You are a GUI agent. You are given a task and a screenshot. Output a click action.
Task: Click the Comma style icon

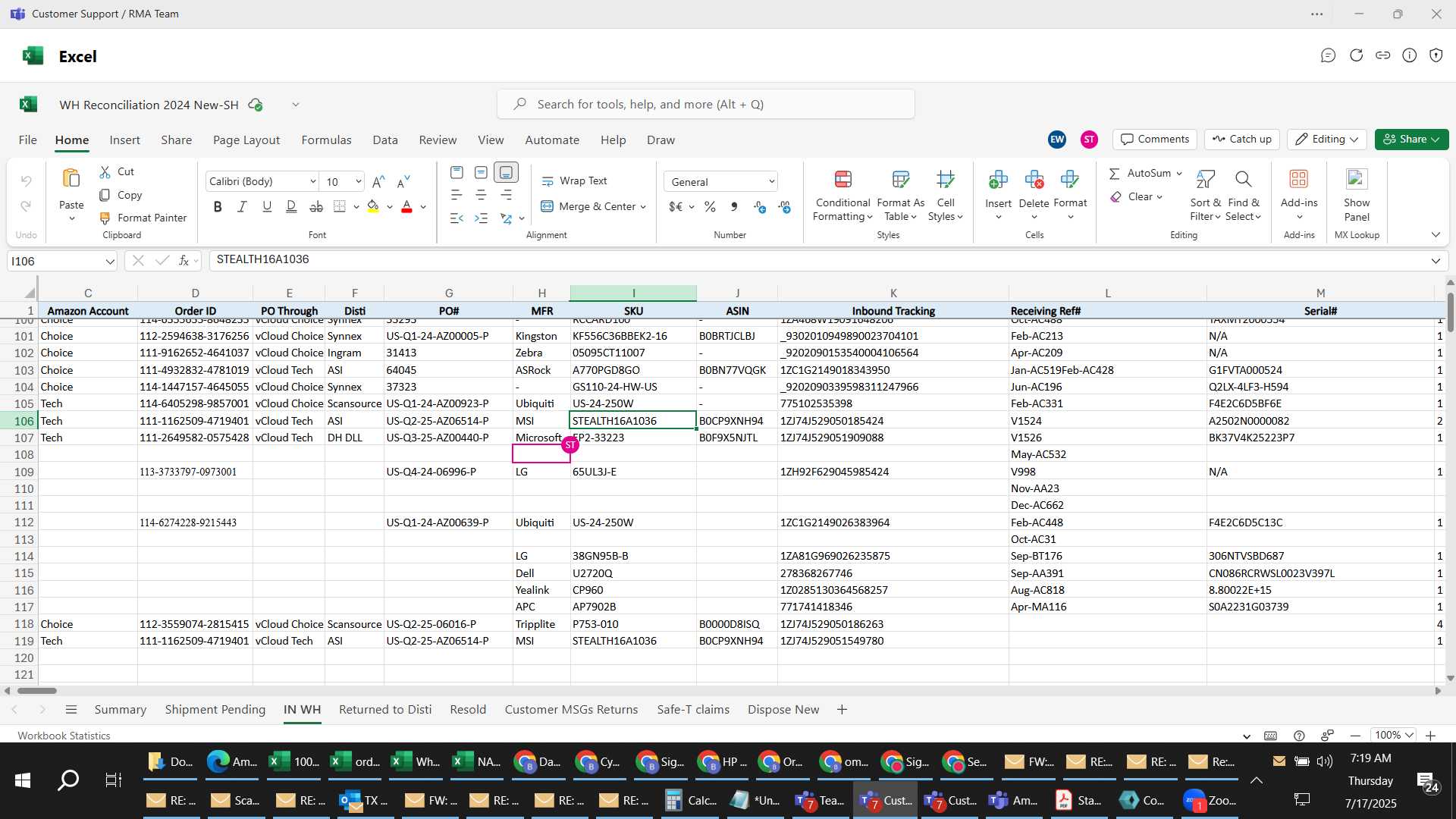point(734,206)
